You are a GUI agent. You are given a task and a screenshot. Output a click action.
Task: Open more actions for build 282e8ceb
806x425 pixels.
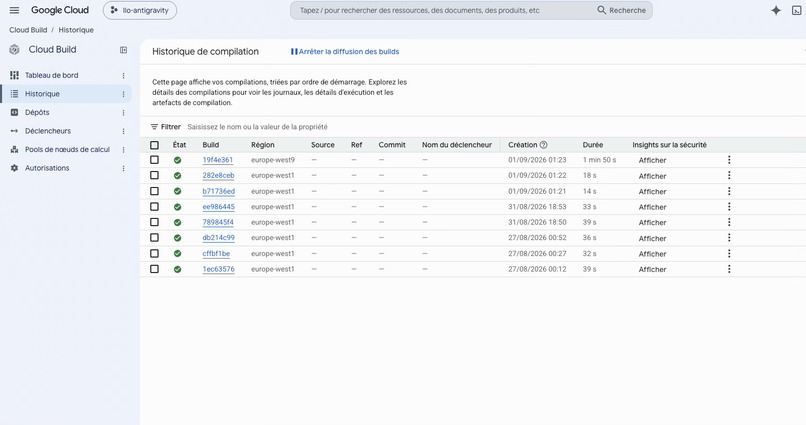click(x=729, y=175)
